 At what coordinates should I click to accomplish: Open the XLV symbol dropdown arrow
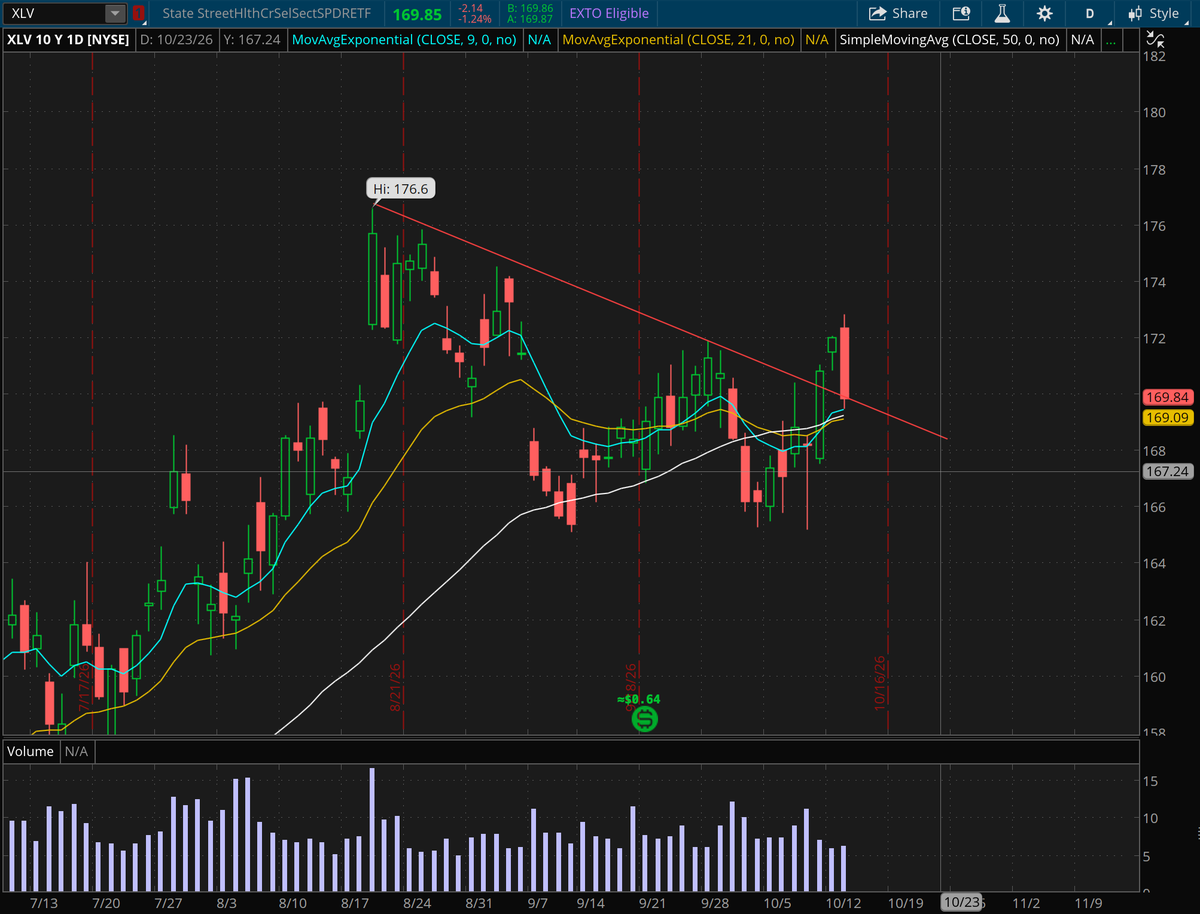point(116,14)
